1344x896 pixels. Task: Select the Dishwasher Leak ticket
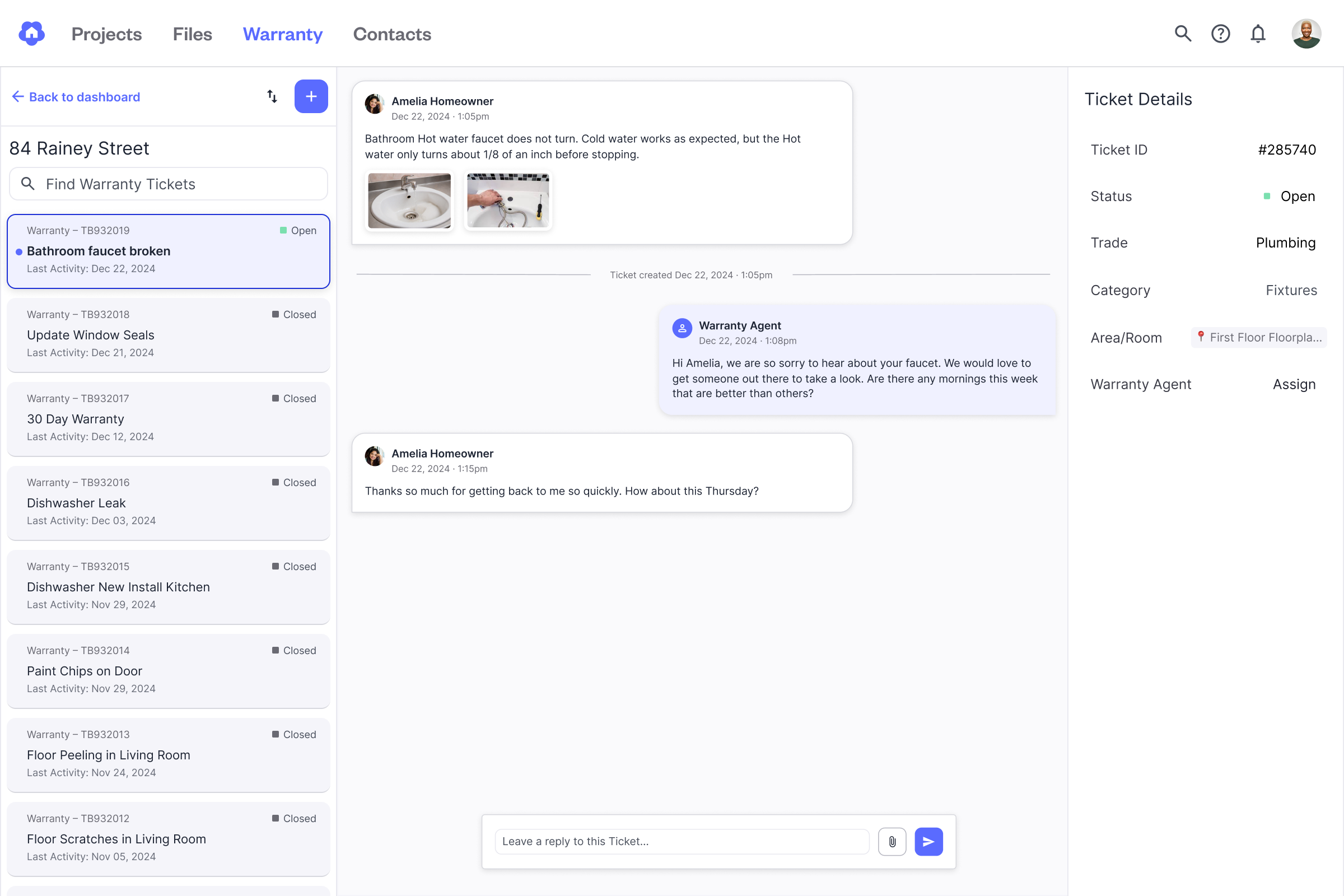pos(169,503)
